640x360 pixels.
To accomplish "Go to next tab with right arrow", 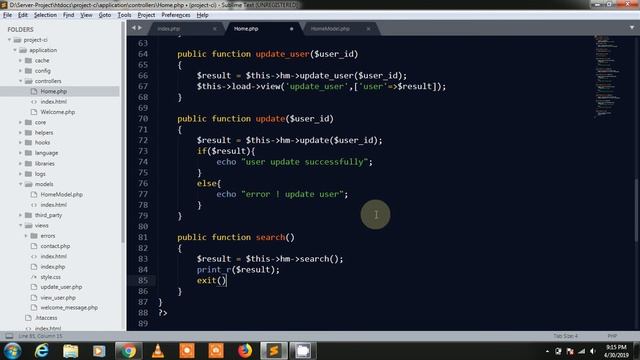I will point(140,28).
